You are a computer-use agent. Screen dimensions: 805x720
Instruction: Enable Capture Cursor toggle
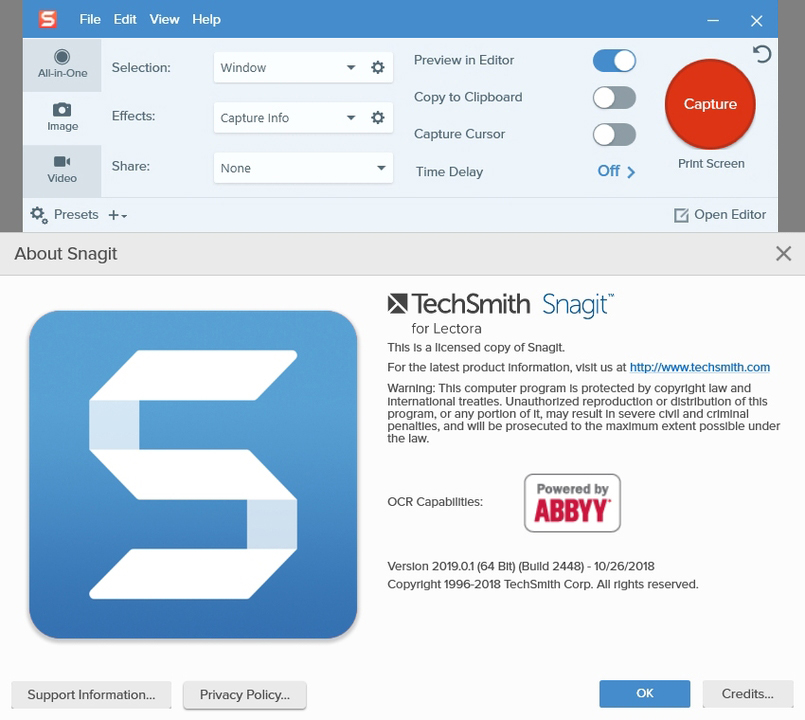click(x=614, y=135)
